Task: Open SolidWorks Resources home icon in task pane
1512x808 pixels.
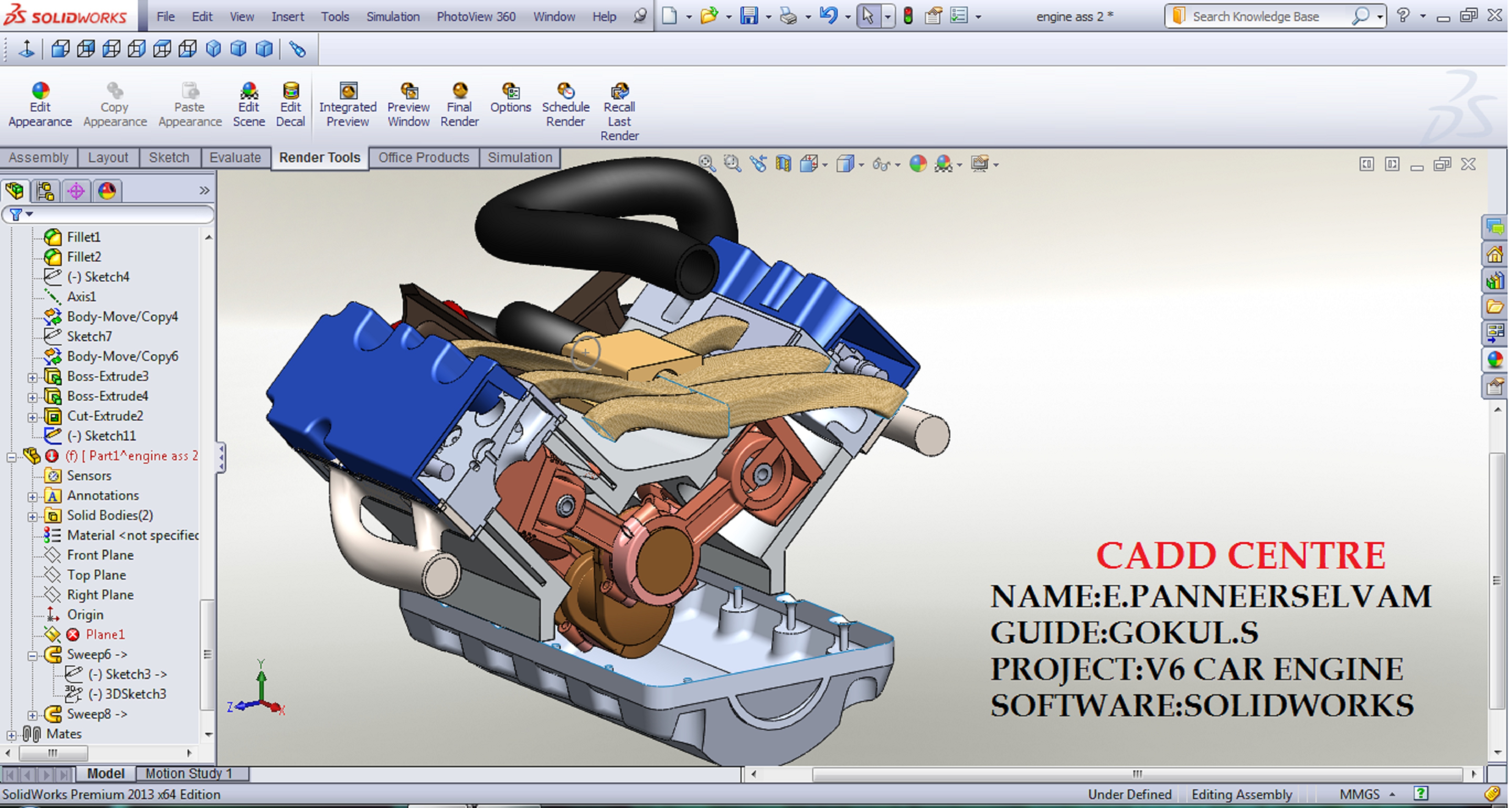Action: click(x=1494, y=255)
